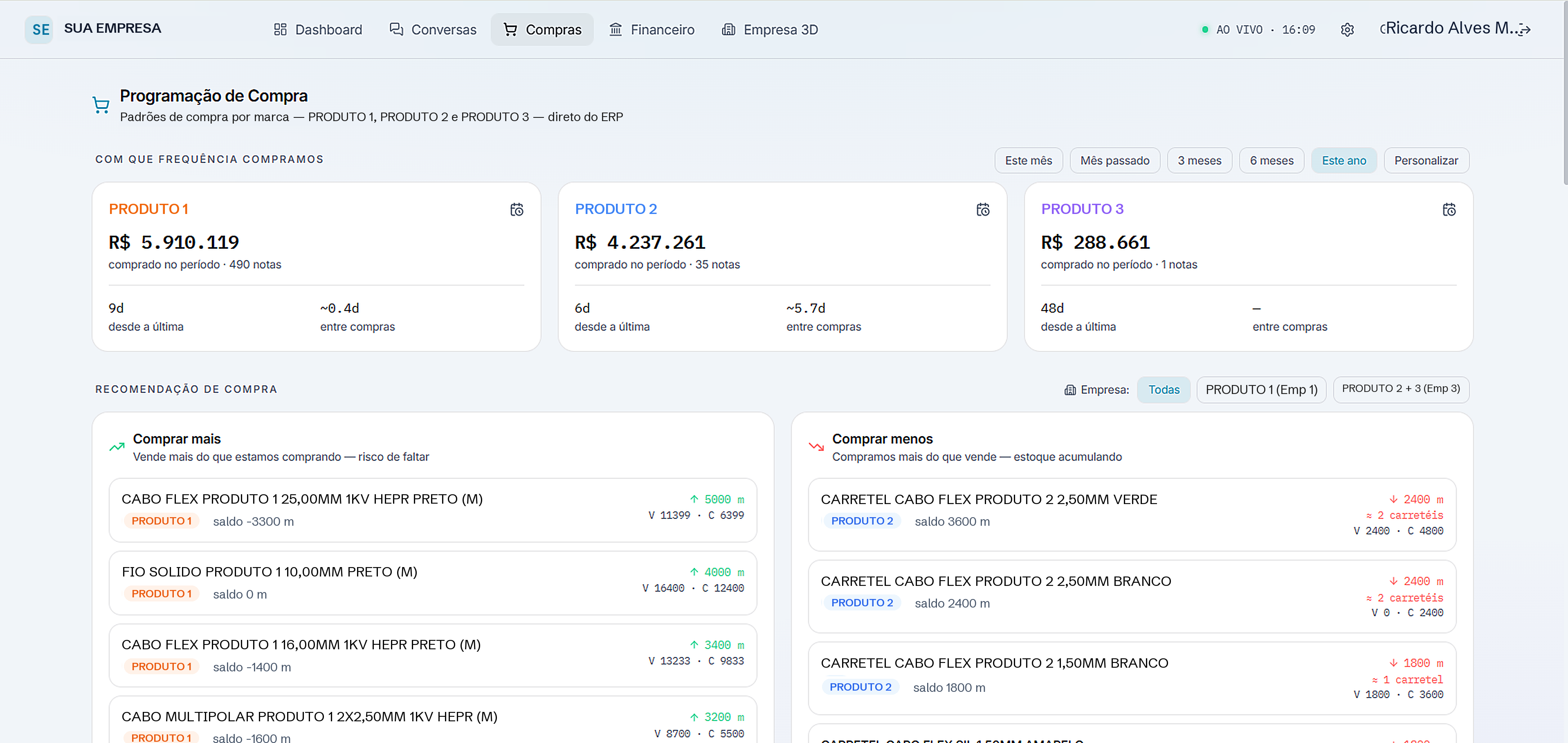
Task: Click the '48d' desde a última value
Action: (1052, 308)
